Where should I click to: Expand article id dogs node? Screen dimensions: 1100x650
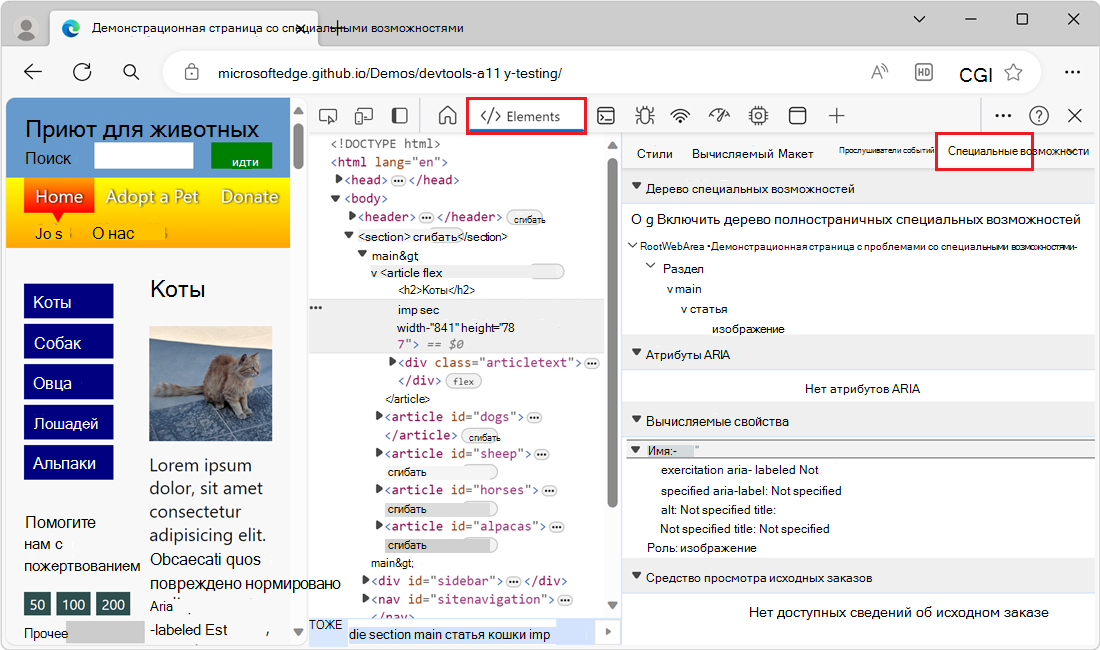tap(380, 416)
